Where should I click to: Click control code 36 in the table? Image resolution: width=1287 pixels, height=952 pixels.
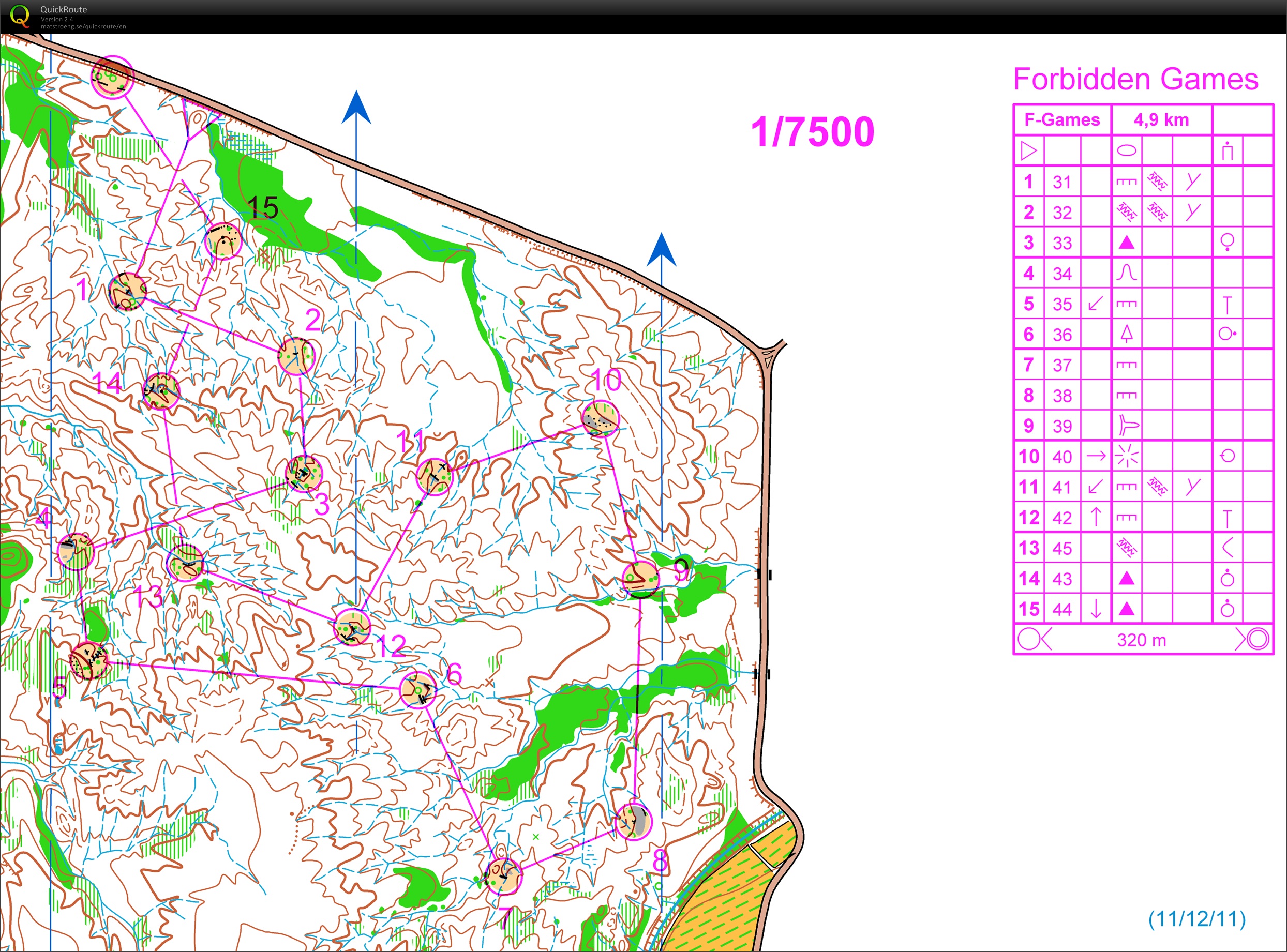click(1061, 334)
